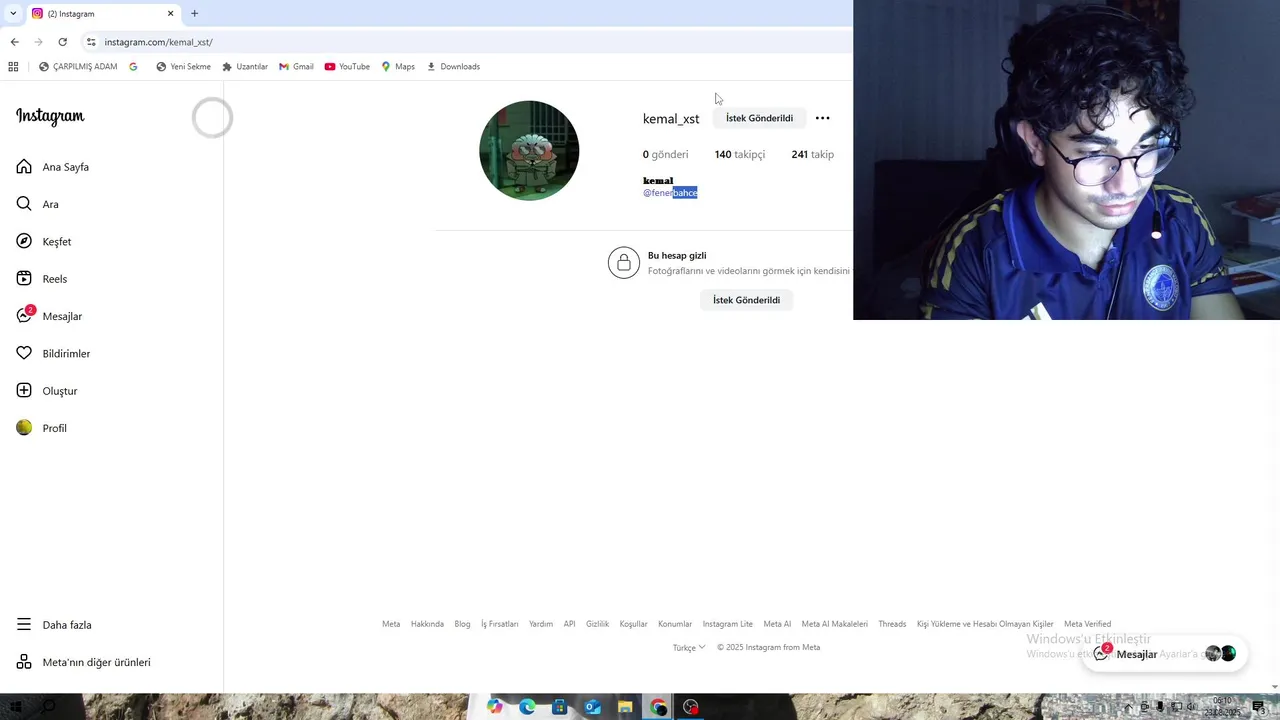1280x720 pixels.
Task: Open Koşullar footer link
Action: point(633,624)
